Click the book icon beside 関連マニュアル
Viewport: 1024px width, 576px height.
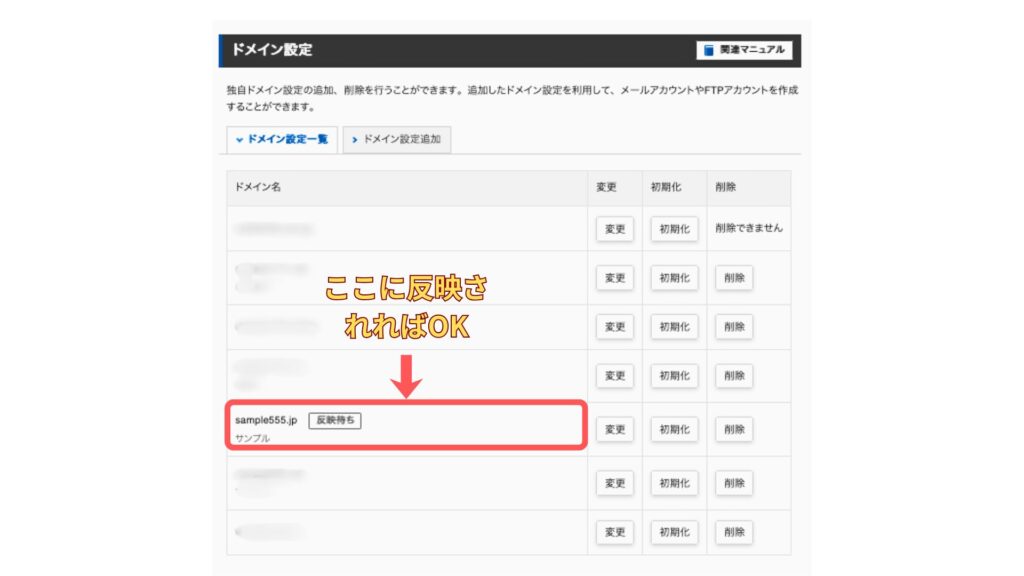709,50
